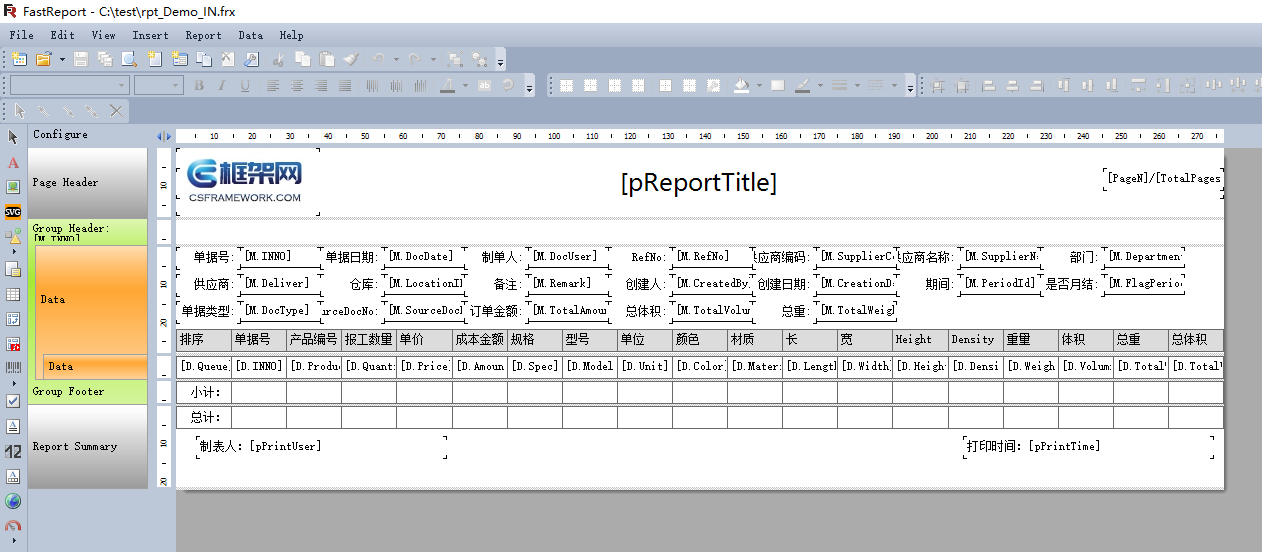Viewport: 1262px width, 552px height.
Task: Click the Cut scissors icon
Action: click(278, 59)
